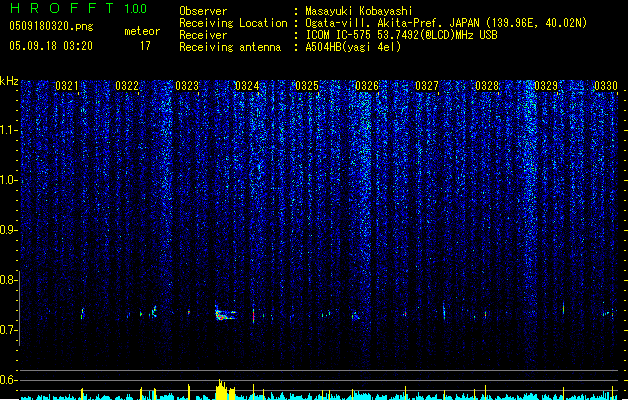Click the 'Receiver' field label
629x400 pixels.
pyautogui.click(x=203, y=35)
